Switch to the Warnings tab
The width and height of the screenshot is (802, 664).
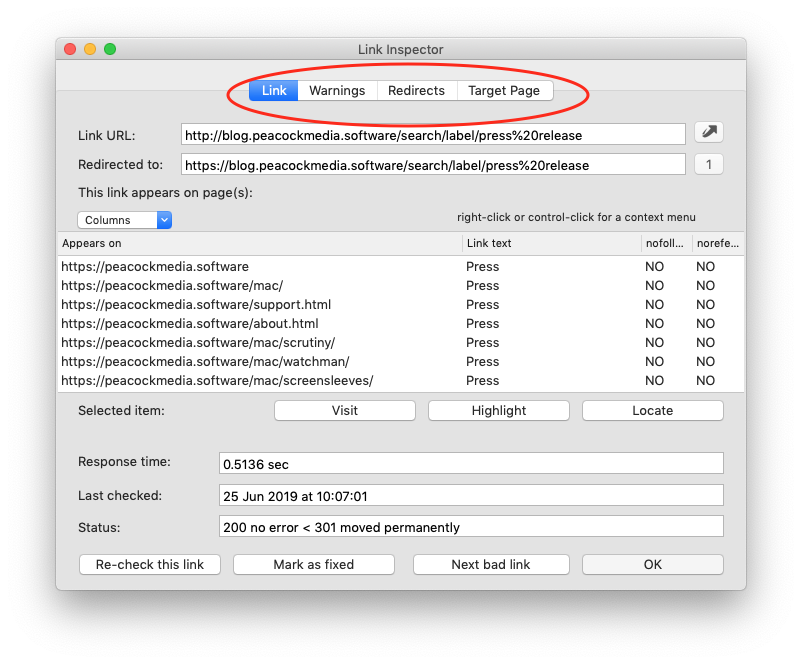(x=337, y=91)
